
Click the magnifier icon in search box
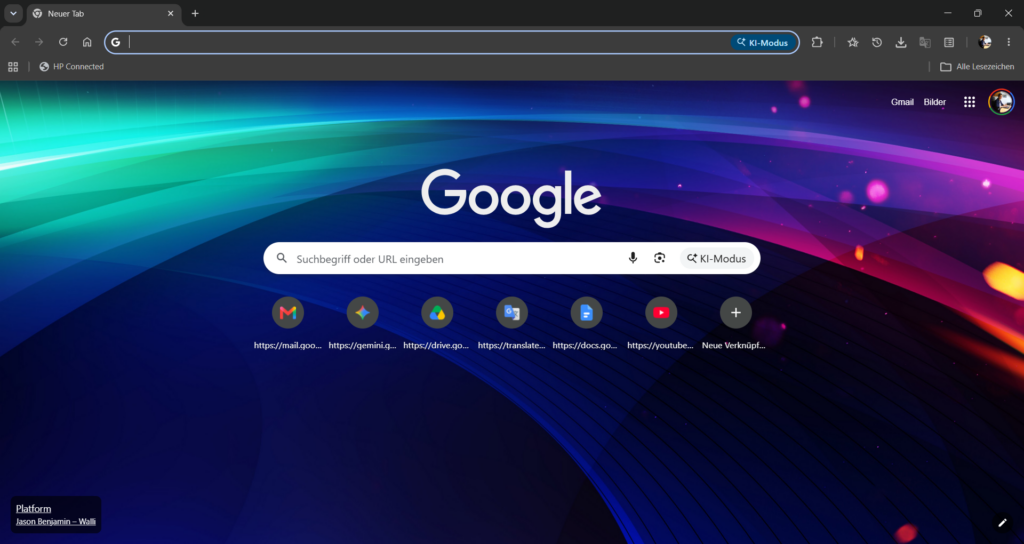(x=281, y=258)
